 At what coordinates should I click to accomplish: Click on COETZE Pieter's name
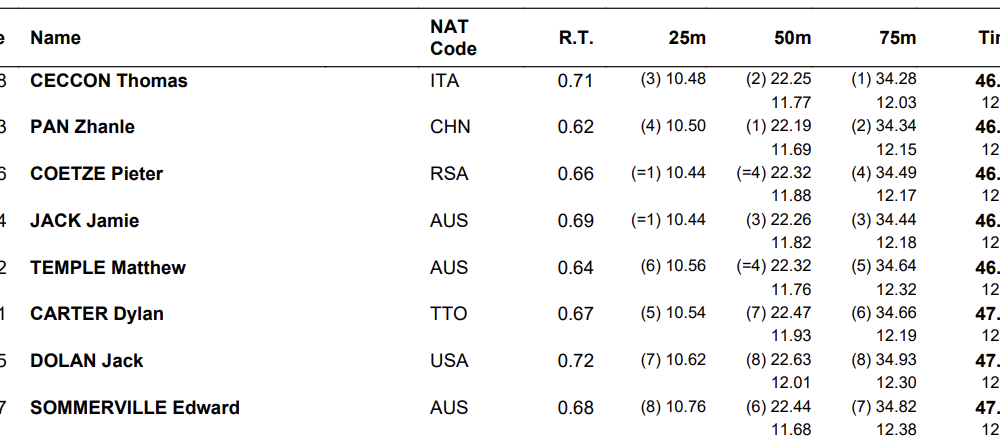coord(97,174)
